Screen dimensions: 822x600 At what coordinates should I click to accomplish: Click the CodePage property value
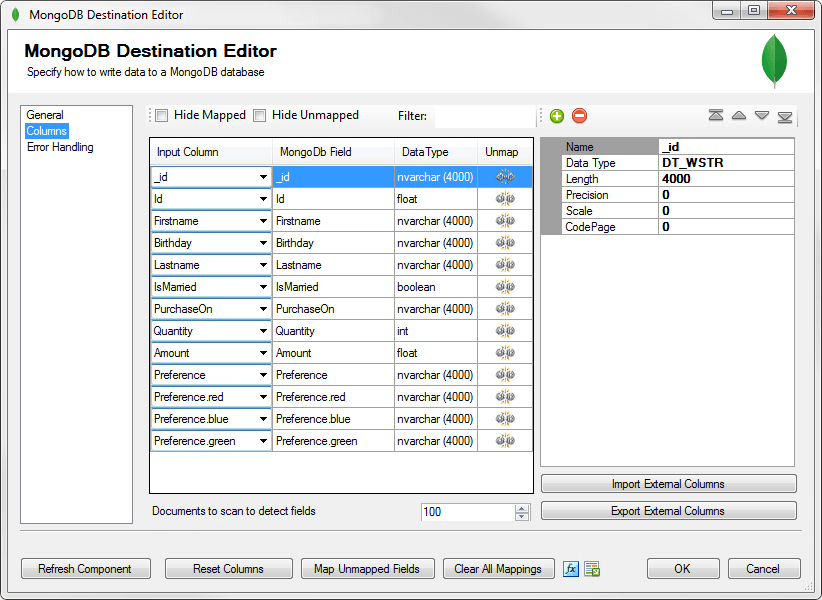726,227
